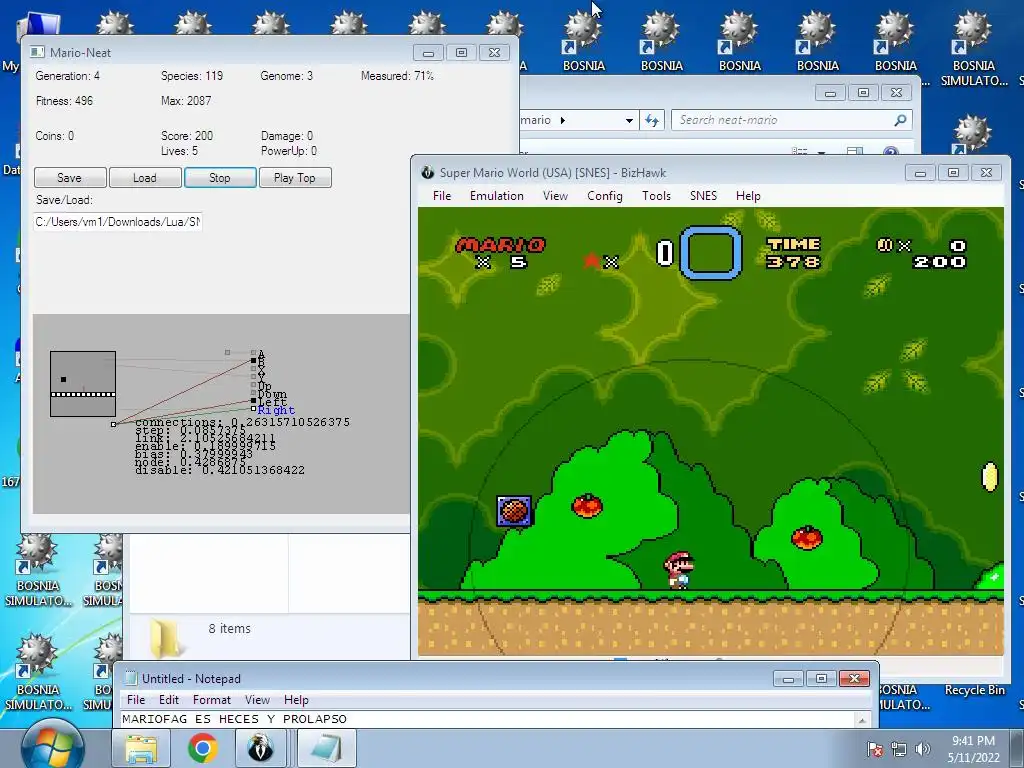The image size is (1024, 768).
Task: Open Windows Explorer from the taskbar
Action: (x=141, y=748)
